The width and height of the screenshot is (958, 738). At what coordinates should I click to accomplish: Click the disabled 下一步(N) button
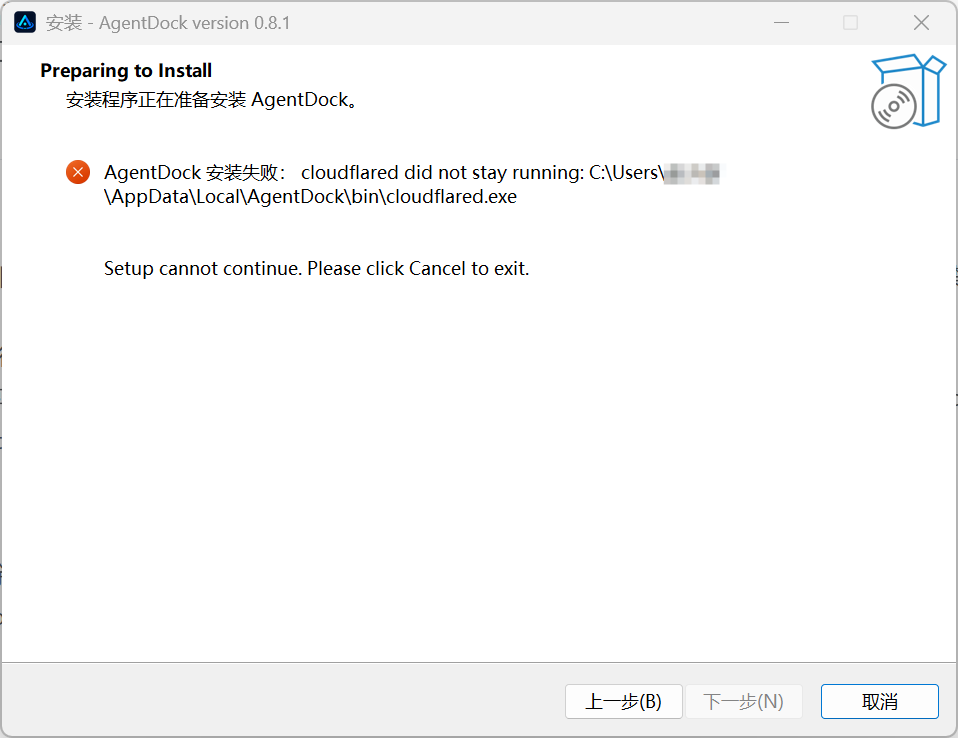click(744, 701)
